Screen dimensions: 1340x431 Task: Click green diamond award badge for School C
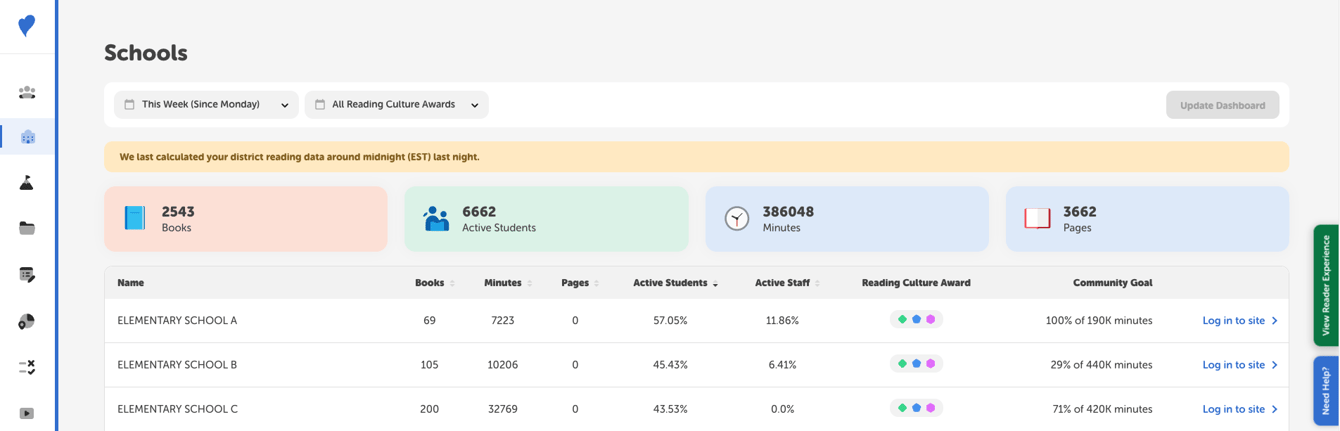pyautogui.click(x=902, y=408)
